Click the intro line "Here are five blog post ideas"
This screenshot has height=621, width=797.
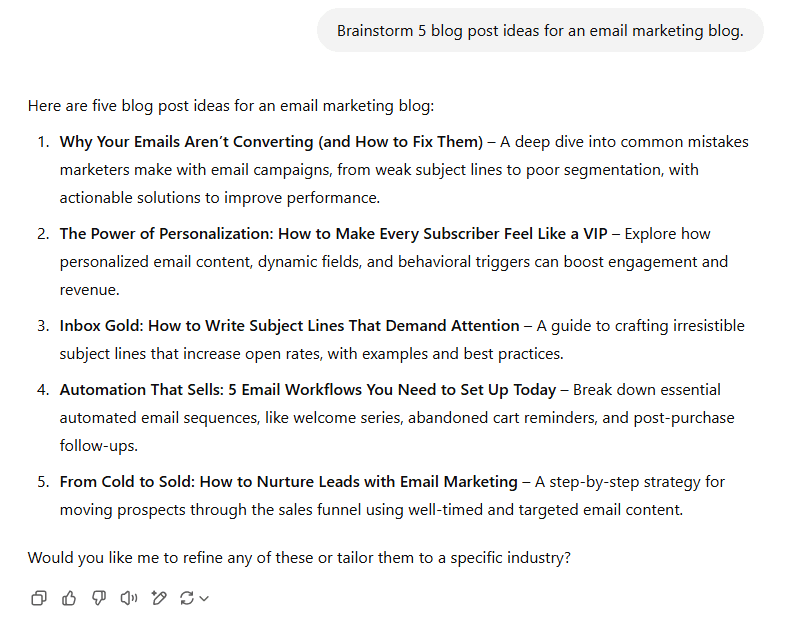(x=231, y=106)
